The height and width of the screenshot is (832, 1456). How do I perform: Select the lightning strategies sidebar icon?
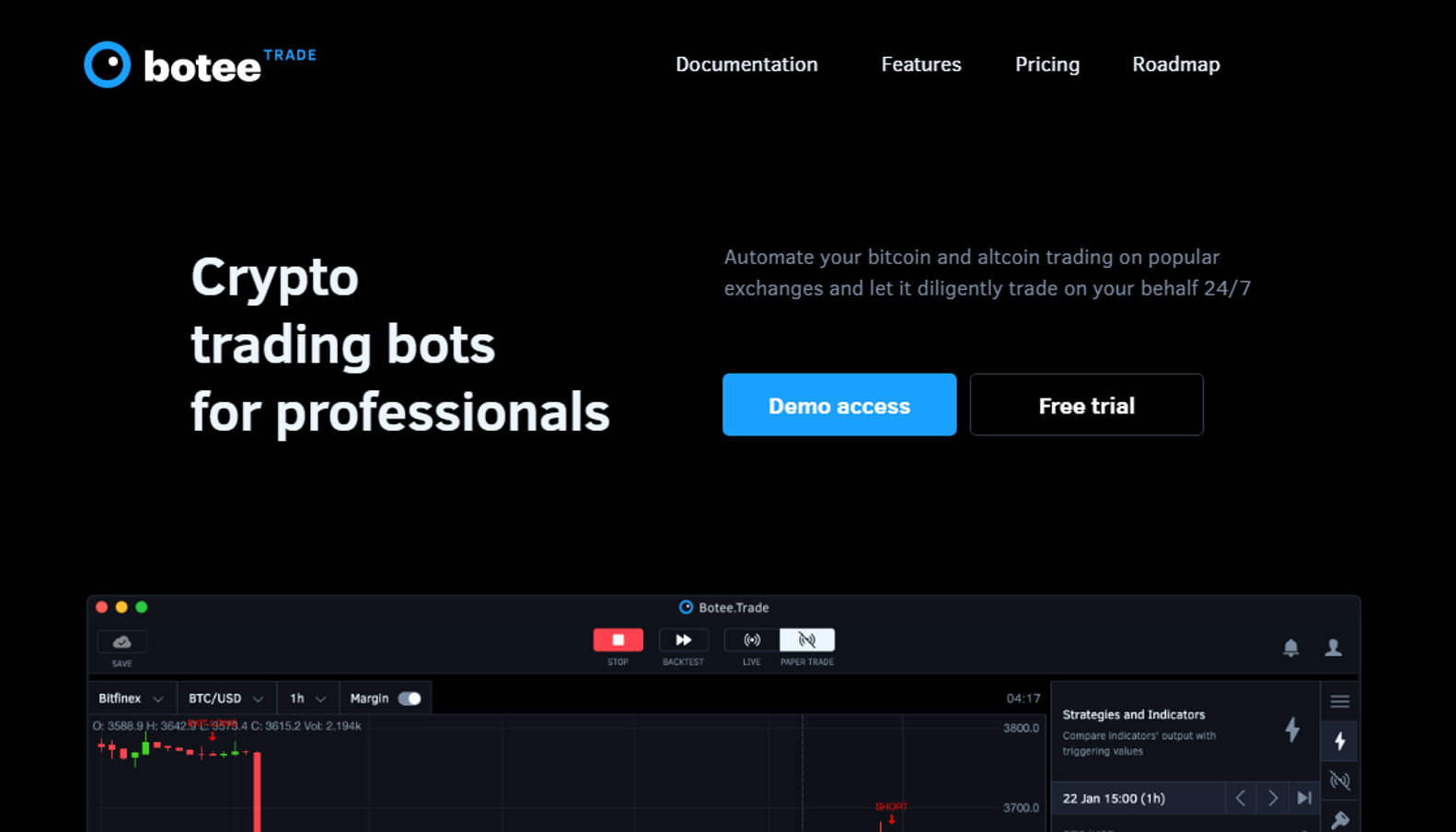click(1340, 741)
